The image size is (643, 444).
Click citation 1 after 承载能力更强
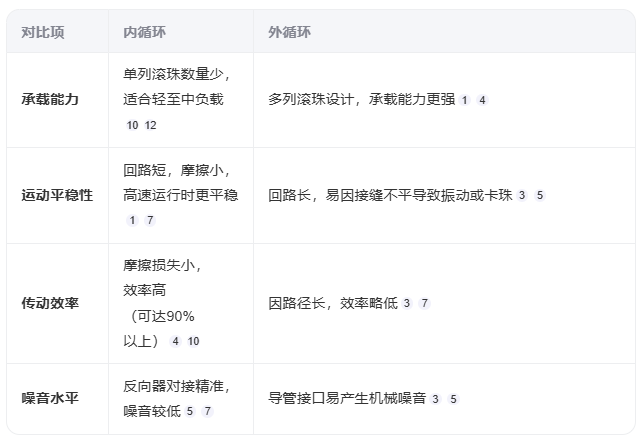point(464,100)
